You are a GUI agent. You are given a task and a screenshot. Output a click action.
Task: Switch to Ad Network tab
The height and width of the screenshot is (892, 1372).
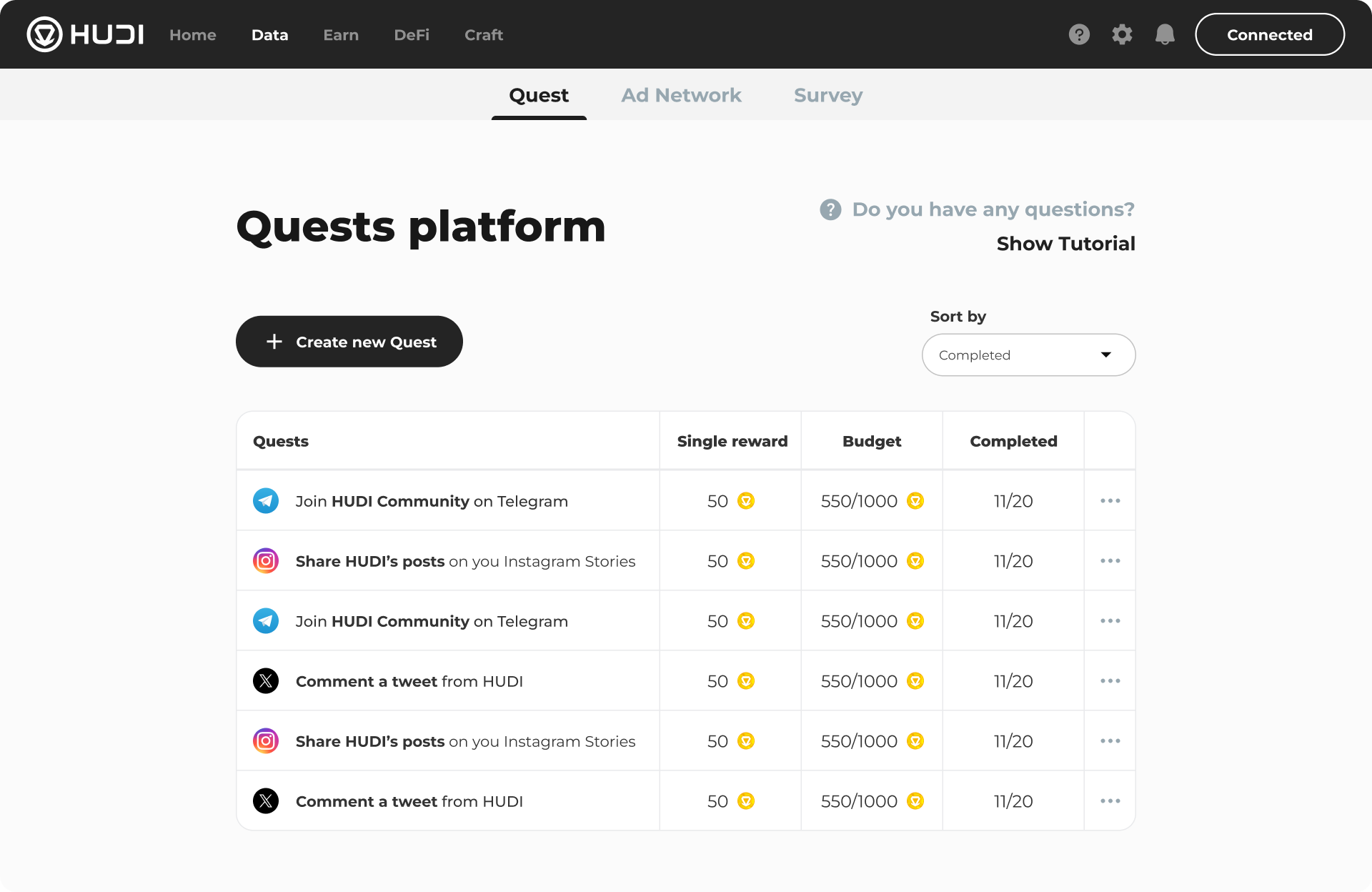(x=681, y=95)
